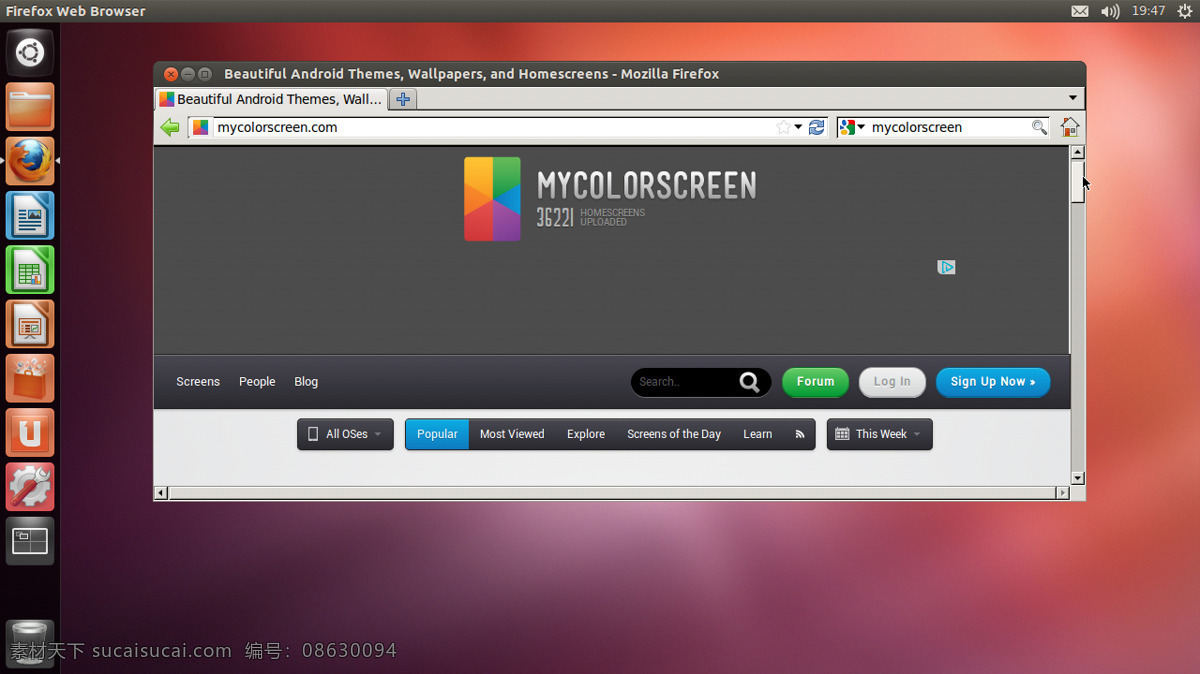
Task: Click the mycolorscreen.com URL address field
Action: (495, 127)
